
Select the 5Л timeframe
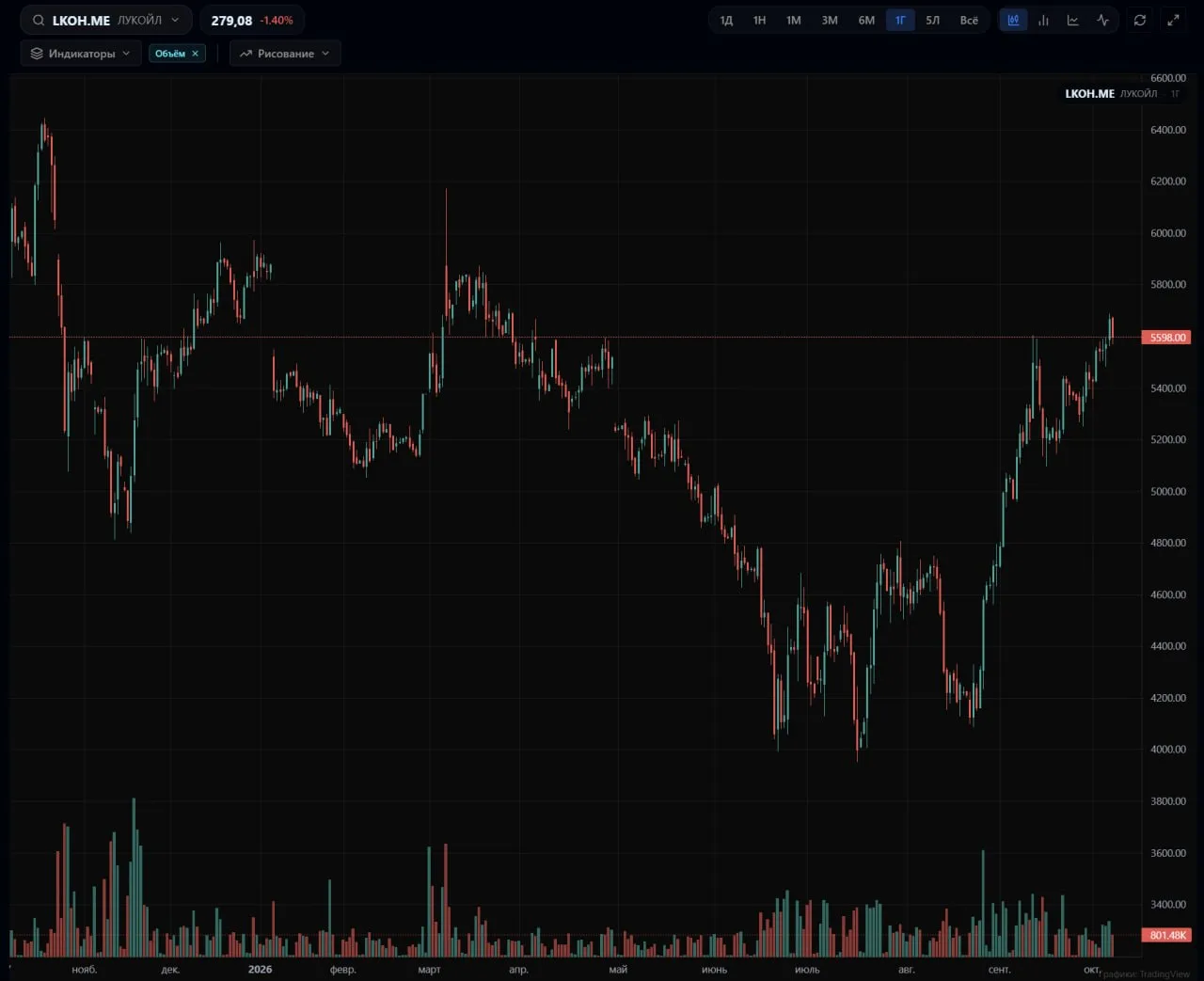click(932, 20)
